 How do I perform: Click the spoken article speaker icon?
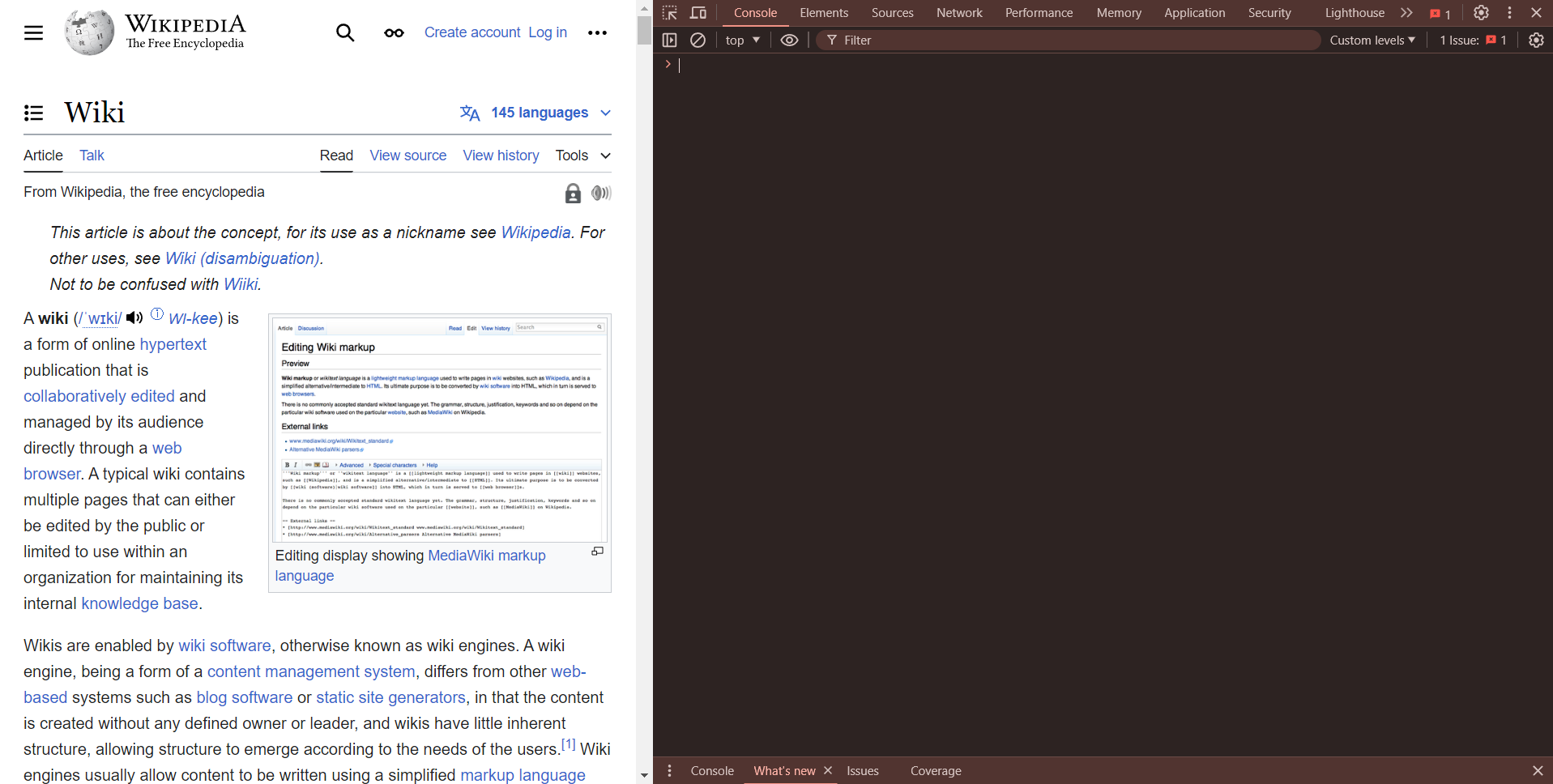point(601,193)
